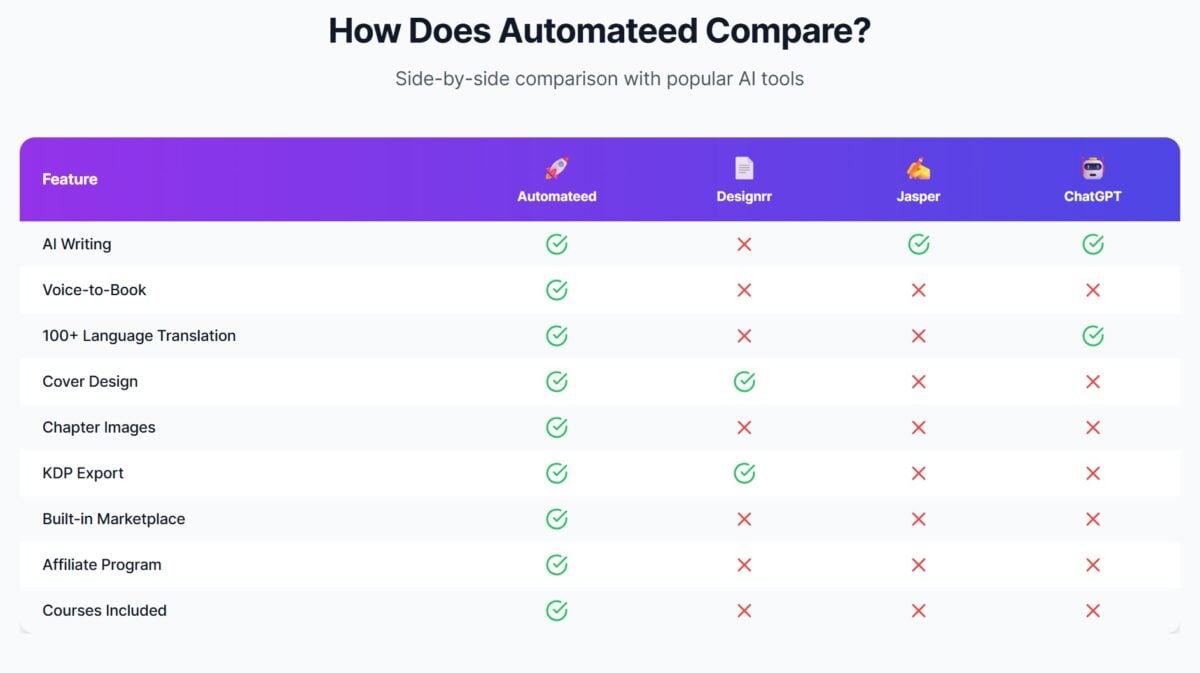Click the Jasper writing hand icon
This screenshot has height=673, width=1200.
pyautogui.click(x=918, y=168)
